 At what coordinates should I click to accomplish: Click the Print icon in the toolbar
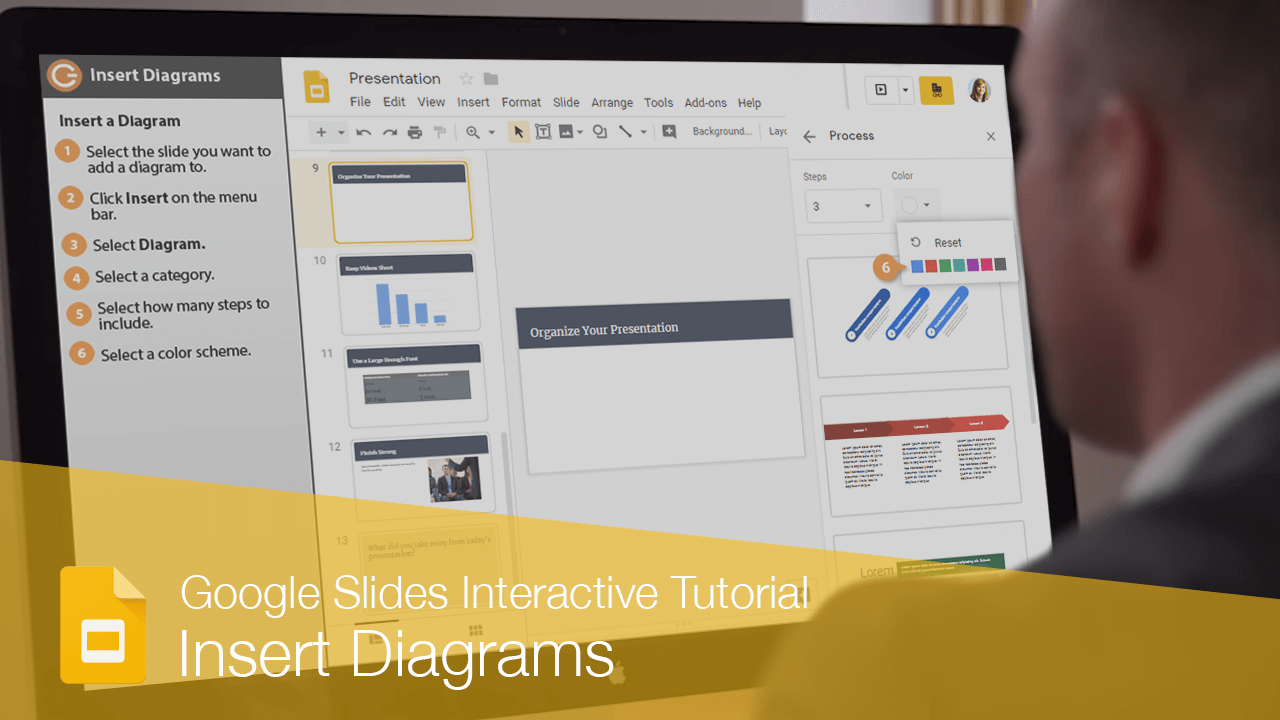click(414, 132)
